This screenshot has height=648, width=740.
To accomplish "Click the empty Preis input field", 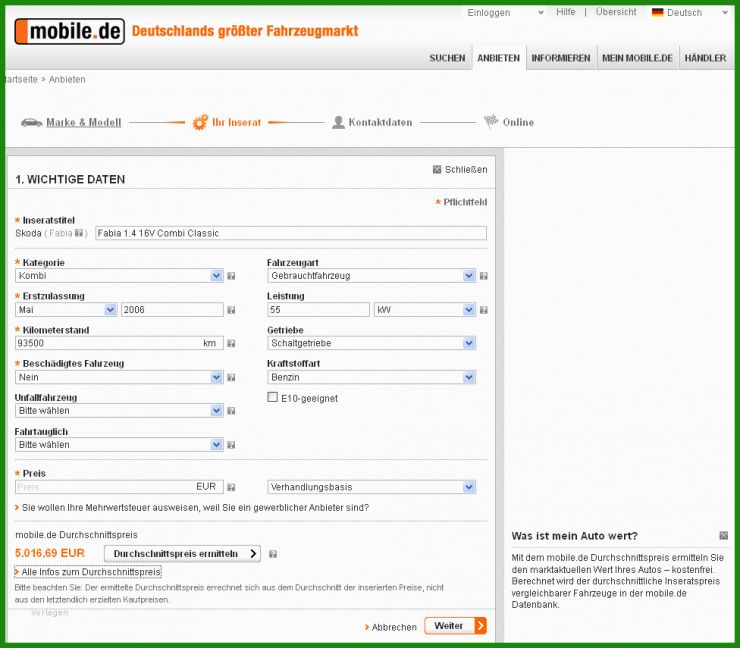I will click(x=119, y=487).
